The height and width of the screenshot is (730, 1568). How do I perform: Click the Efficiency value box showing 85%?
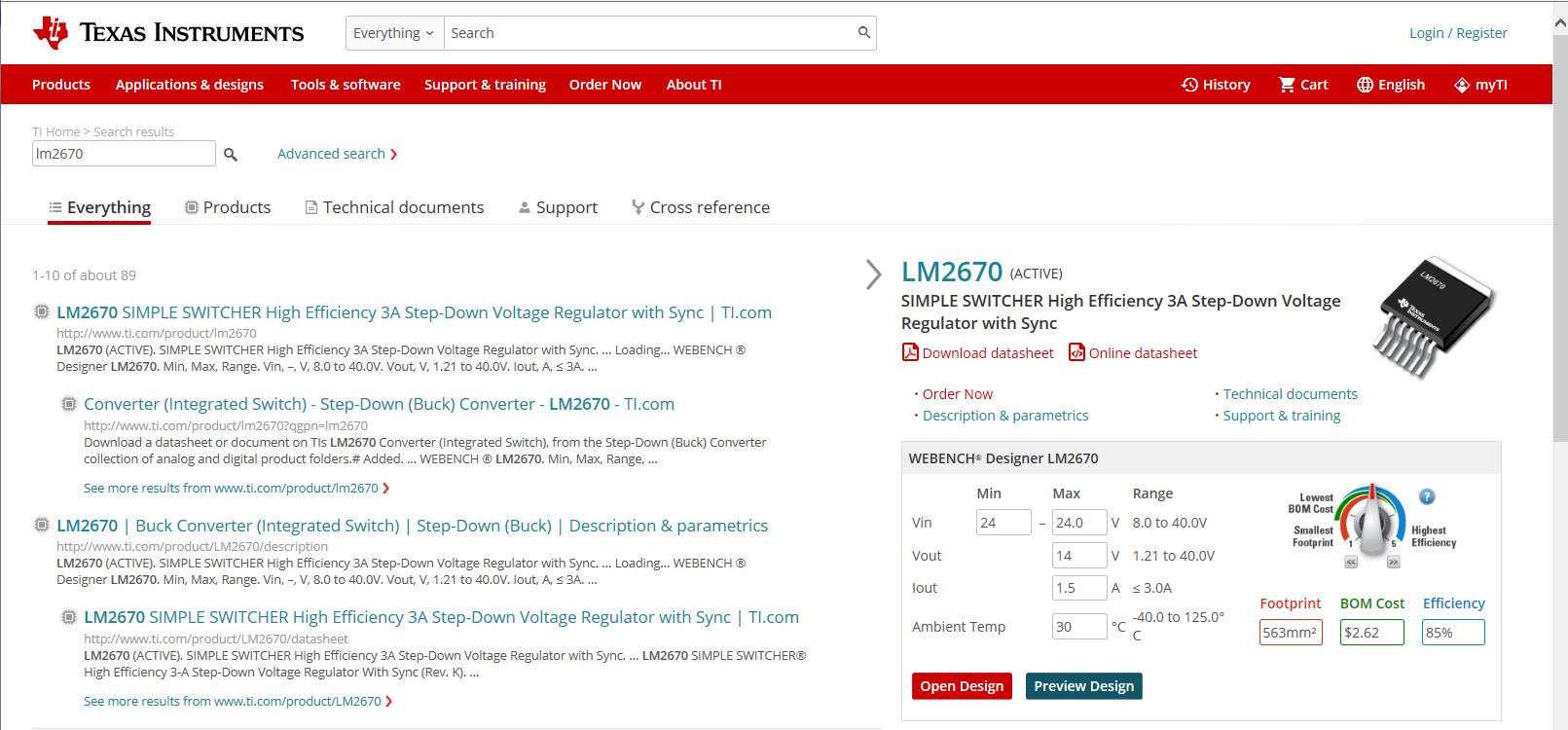tap(1453, 633)
